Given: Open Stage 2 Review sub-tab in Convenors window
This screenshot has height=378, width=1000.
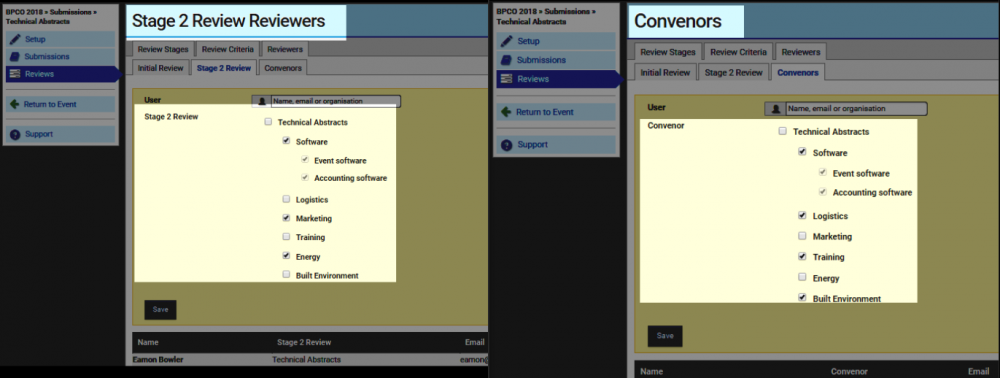Looking at the screenshot, I should [733, 72].
